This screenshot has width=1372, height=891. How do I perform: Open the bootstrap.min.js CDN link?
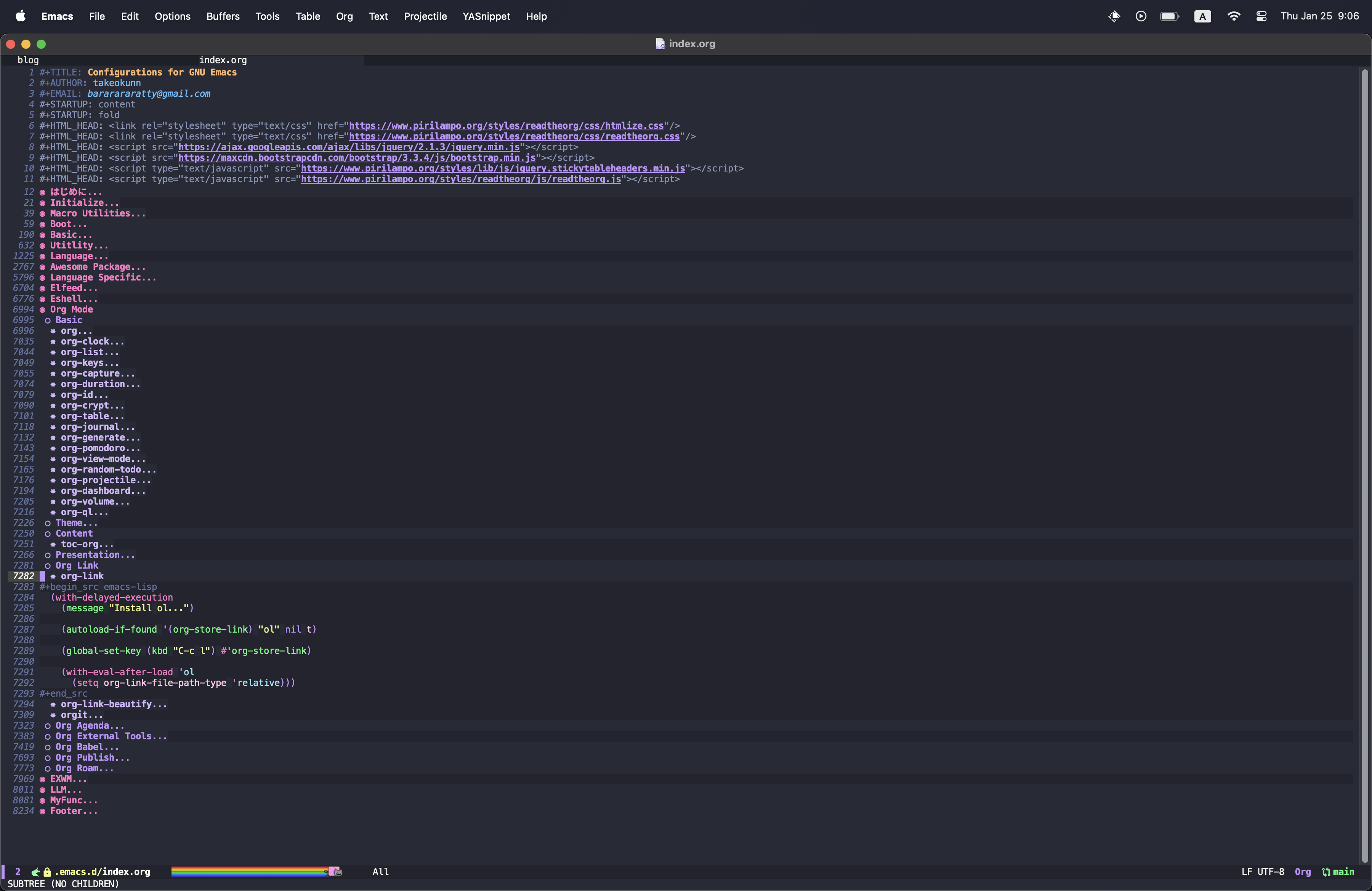point(357,158)
